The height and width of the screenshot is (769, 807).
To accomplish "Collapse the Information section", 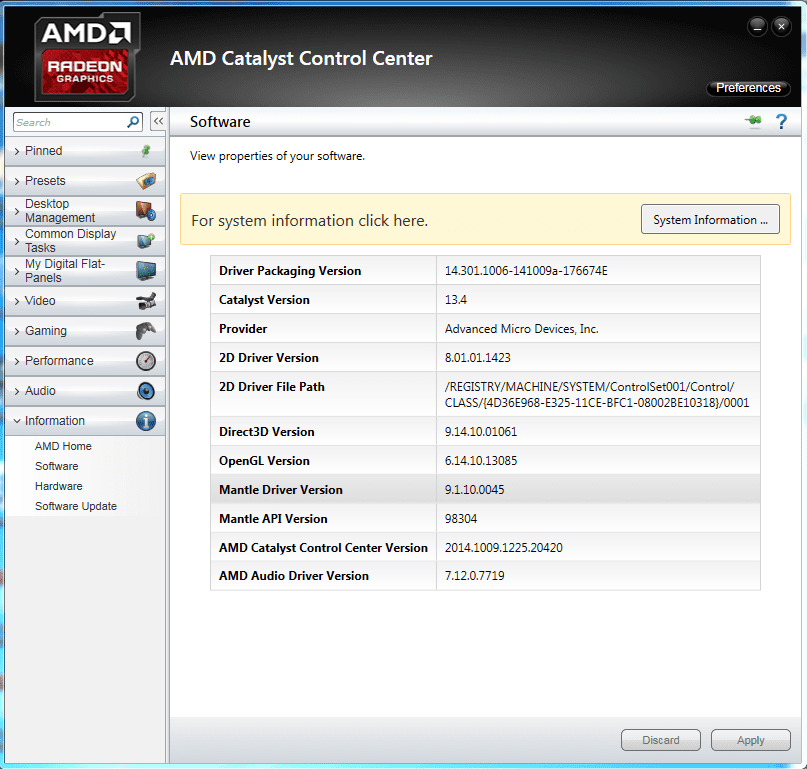I will tap(85, 421).
